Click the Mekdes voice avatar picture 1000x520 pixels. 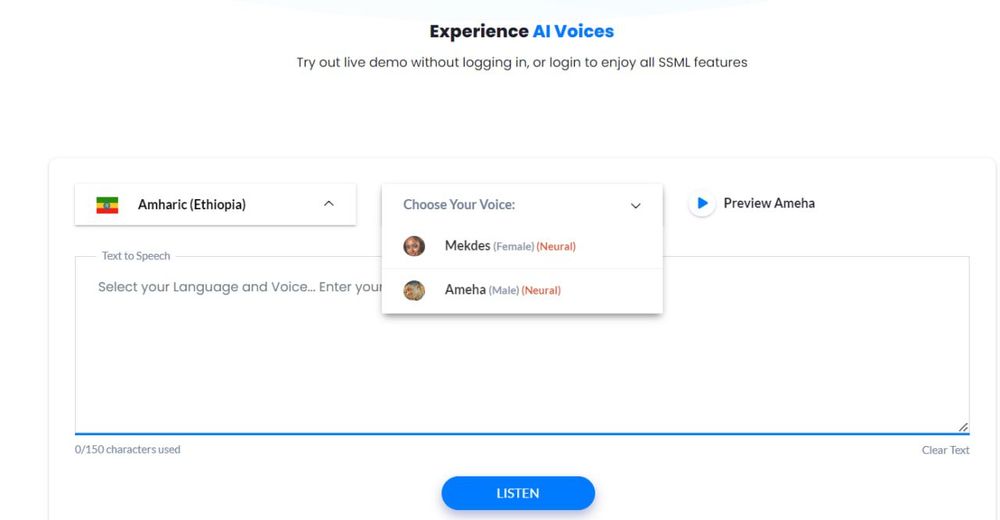click(x=414, y=246)
